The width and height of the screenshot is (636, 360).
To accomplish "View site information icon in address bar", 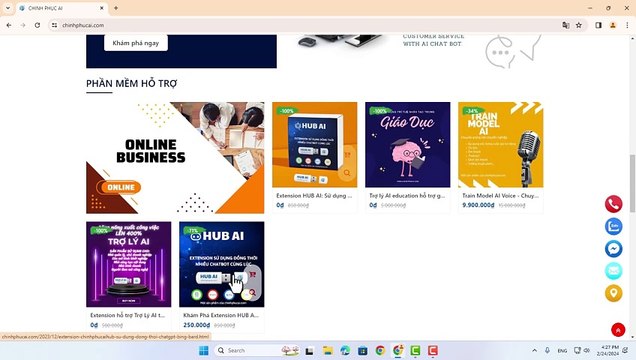I will 54,25.
